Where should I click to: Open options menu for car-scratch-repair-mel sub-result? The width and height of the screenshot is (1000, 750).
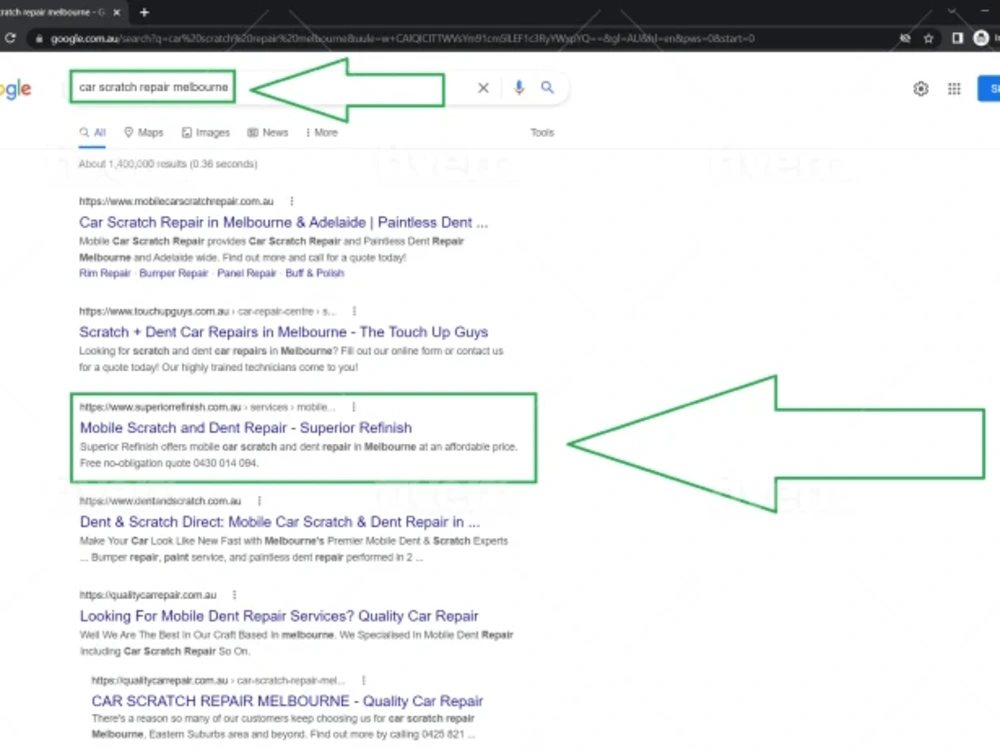coord(364,680)
